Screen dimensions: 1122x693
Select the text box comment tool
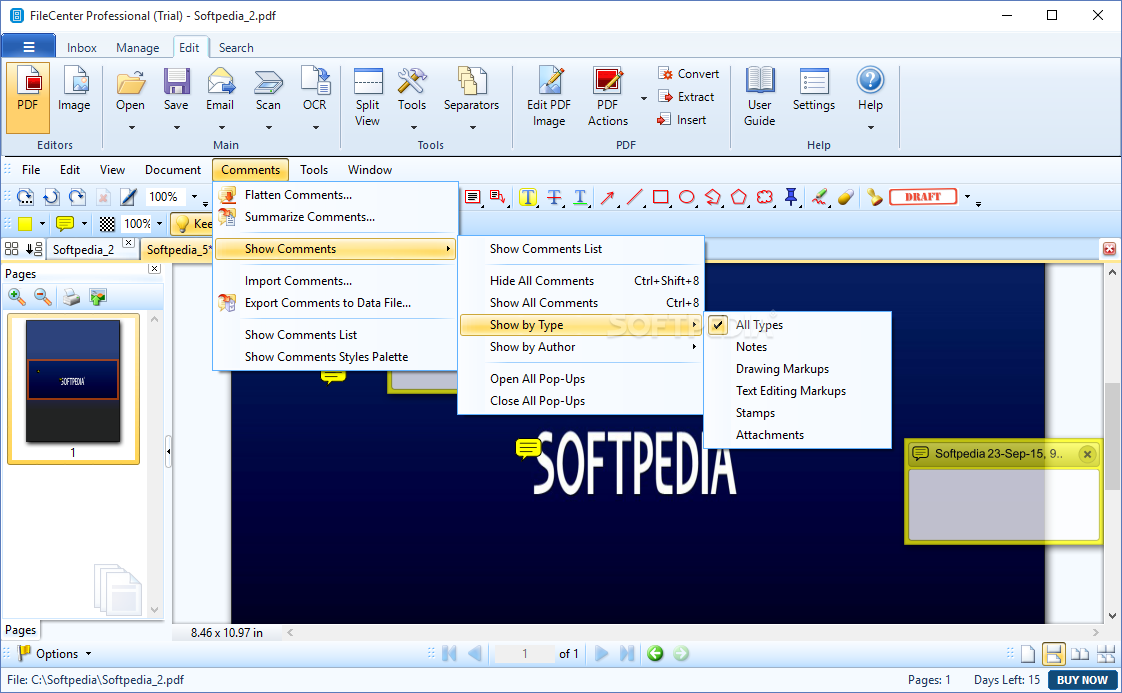[472, 197]
